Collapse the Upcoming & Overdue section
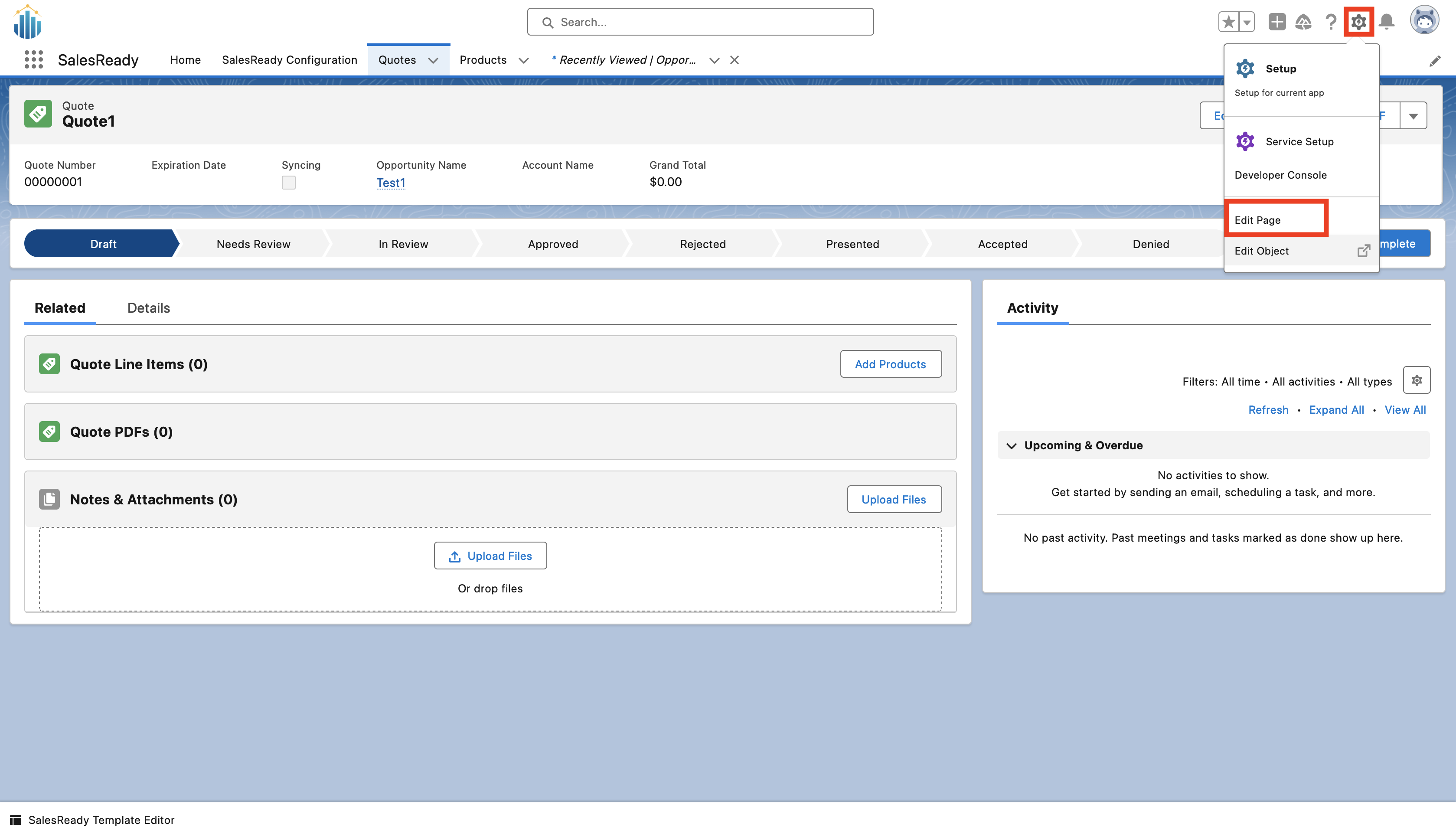Screen dimensions: 1456x837 [1012, 445]
